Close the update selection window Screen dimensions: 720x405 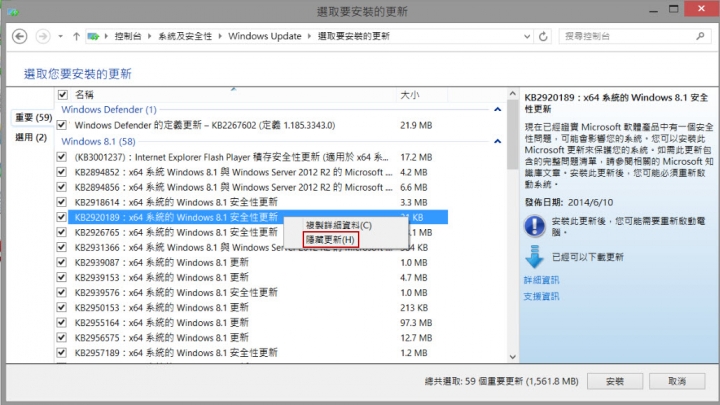[x=701, y=9]
